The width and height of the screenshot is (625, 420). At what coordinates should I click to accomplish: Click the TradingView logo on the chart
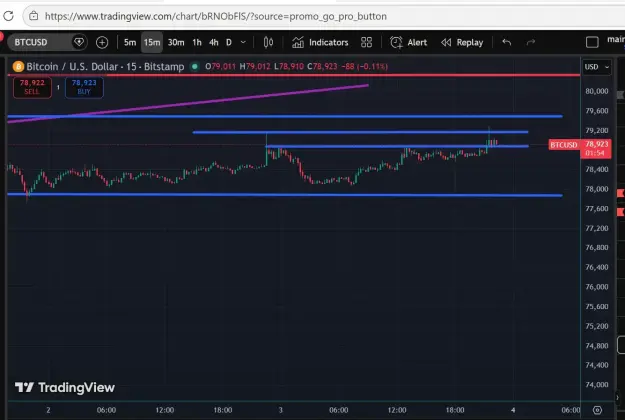pos(65,387)
